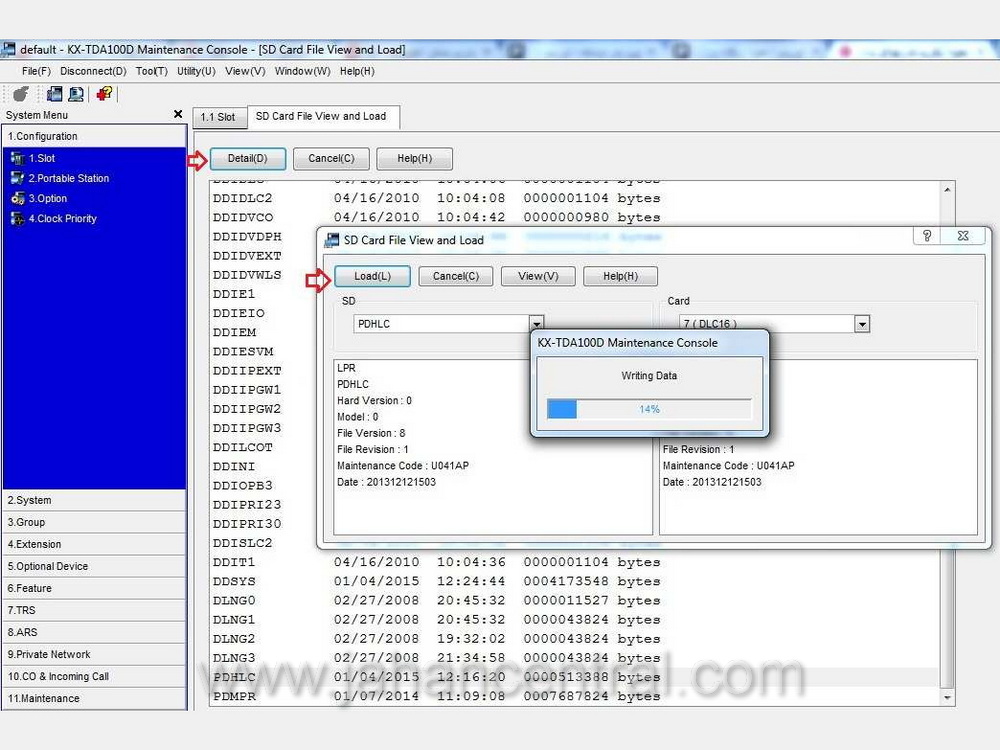Close the System Menu panel with X

click(178, 115)
